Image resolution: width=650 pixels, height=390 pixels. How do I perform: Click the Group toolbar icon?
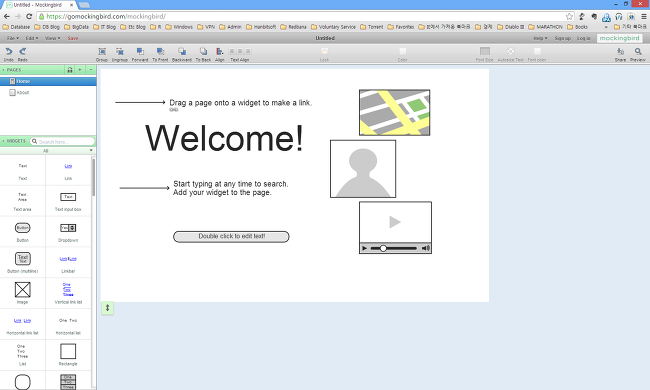click(102, 51)
